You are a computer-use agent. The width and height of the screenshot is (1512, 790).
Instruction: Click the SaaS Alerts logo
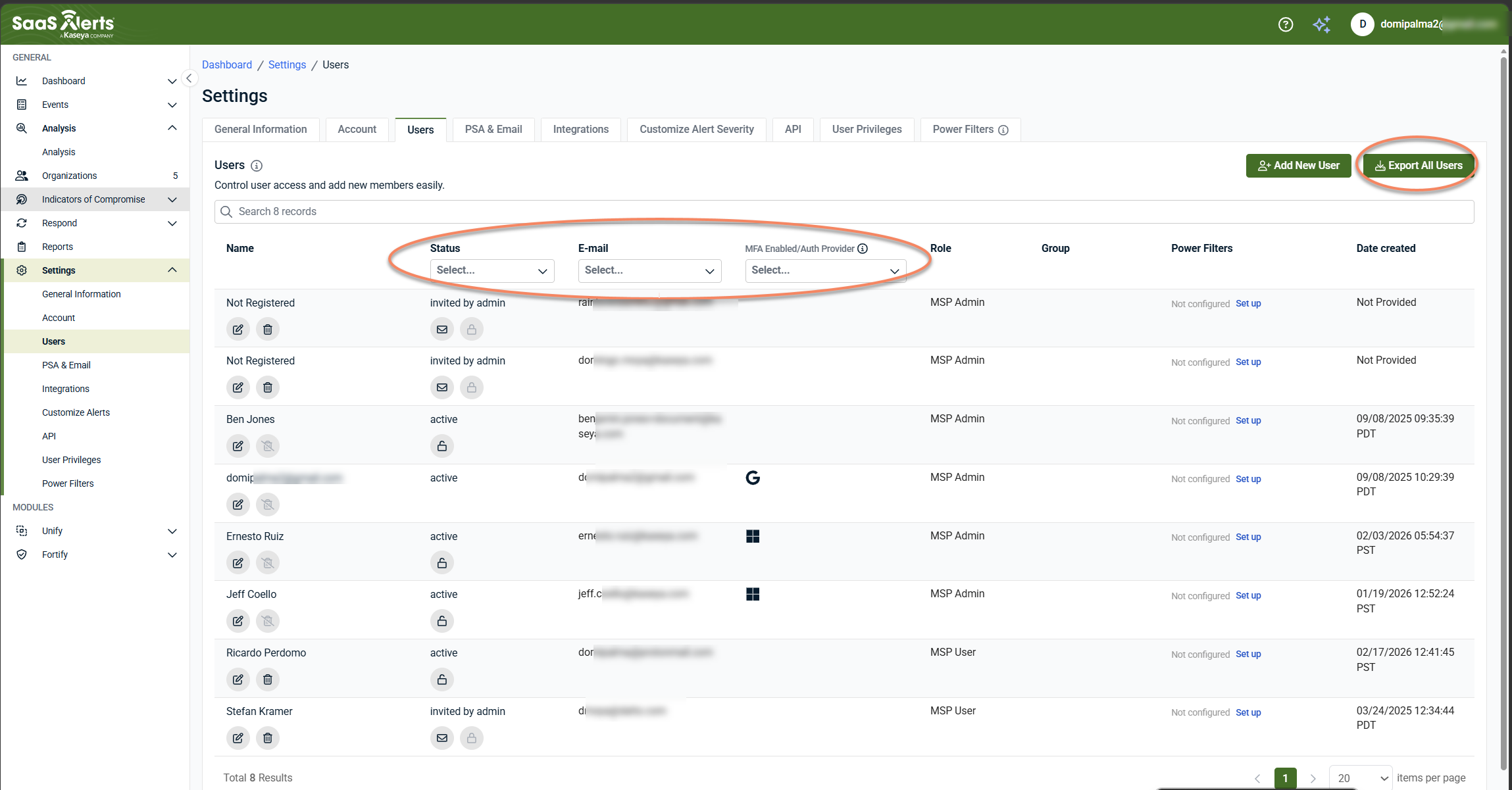[63, 24]
